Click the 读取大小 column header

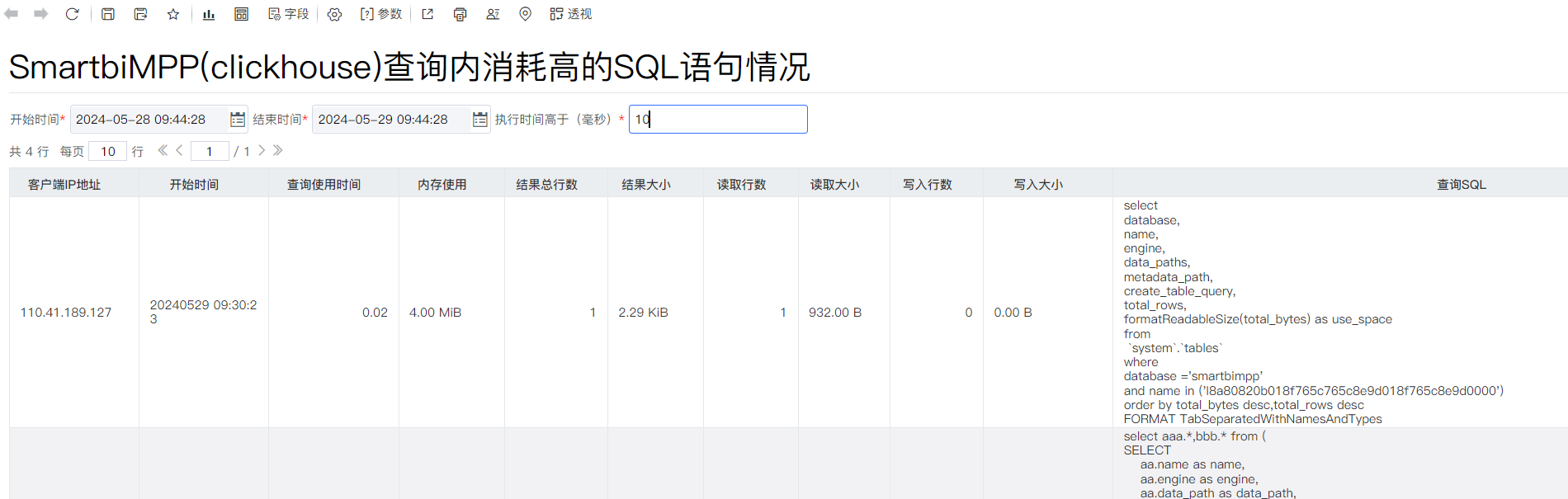[844, 184]
